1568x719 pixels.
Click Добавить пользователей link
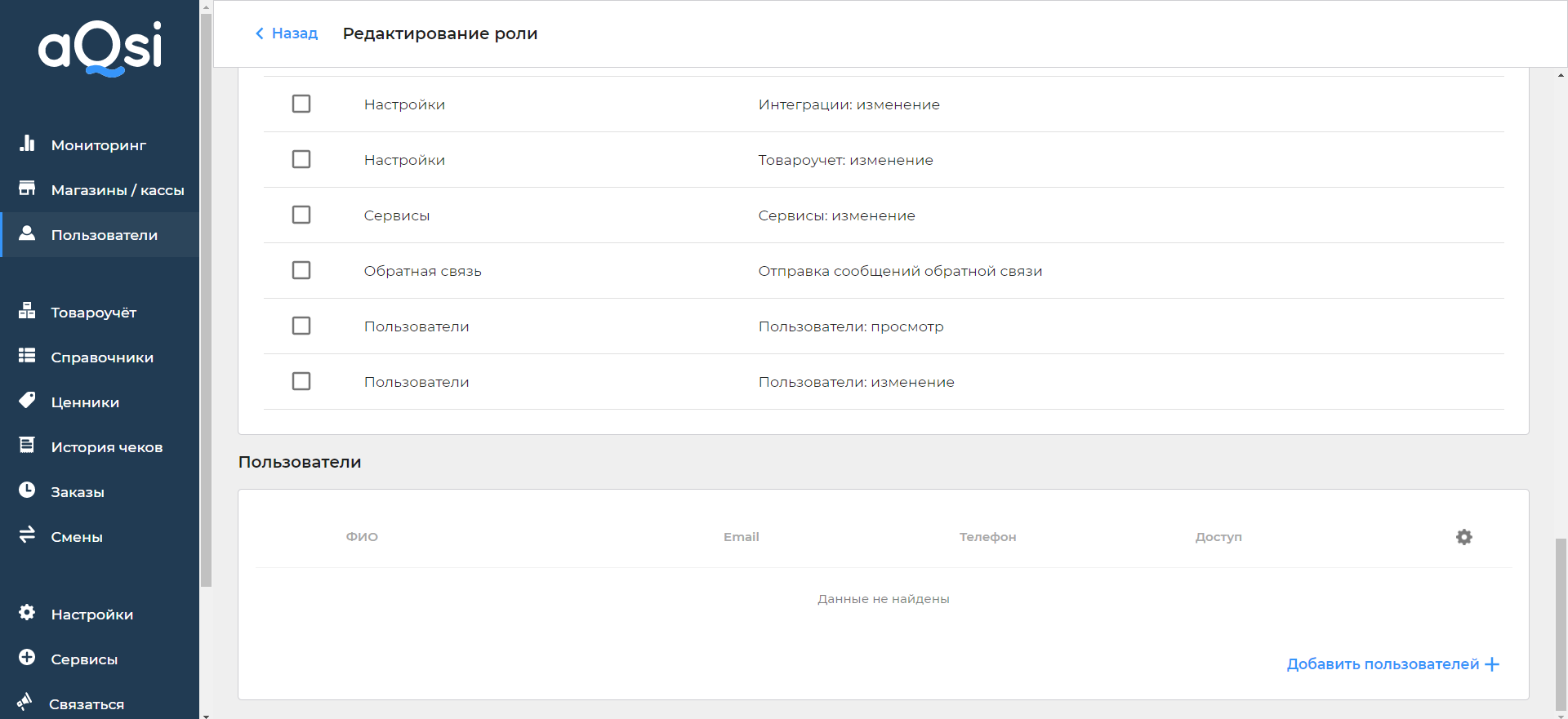coord(1392,664)
